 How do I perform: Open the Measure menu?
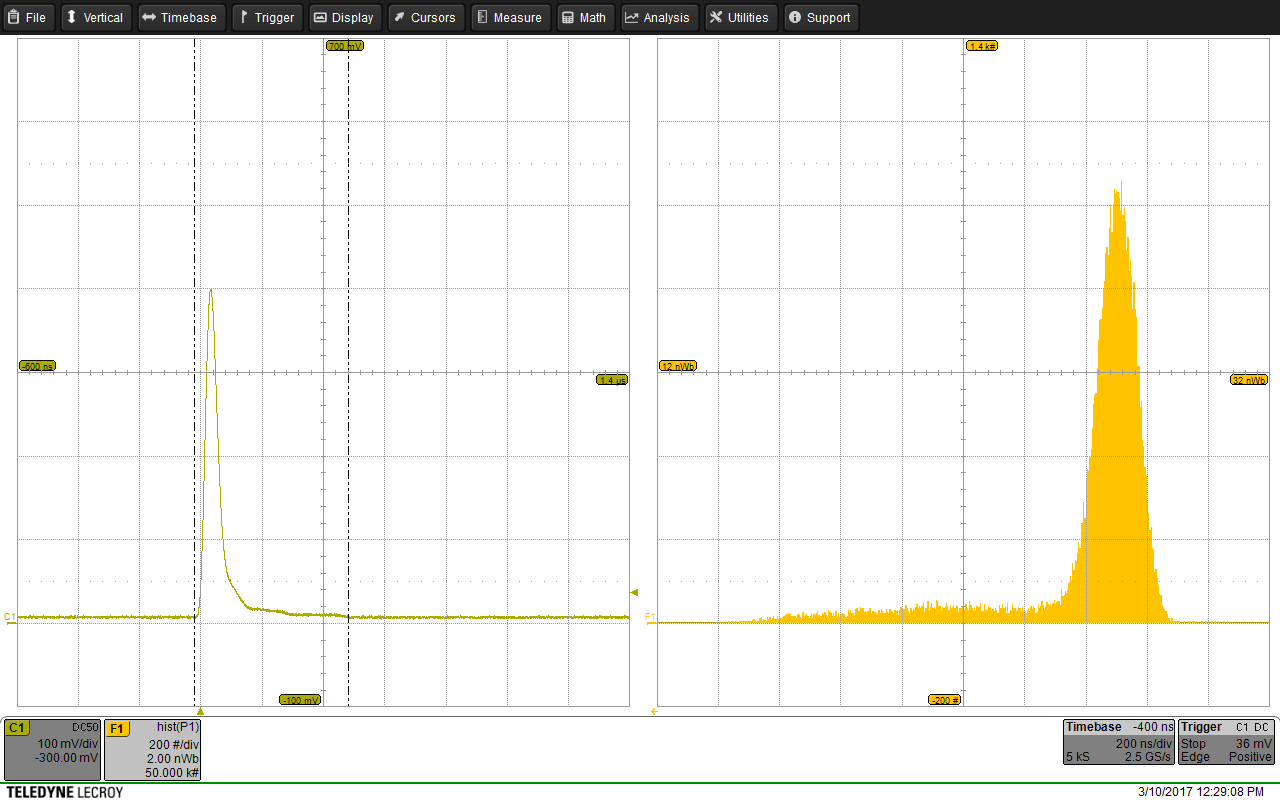(x=510, y=17)
